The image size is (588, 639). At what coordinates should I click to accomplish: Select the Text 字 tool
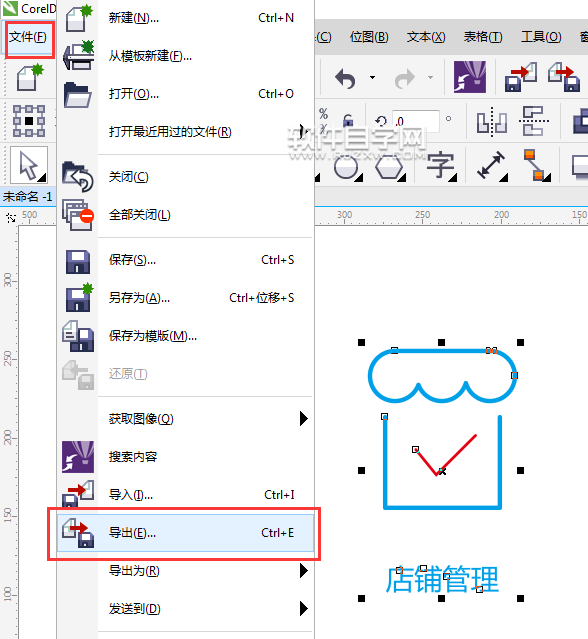pyautogui.click(x=442, y=166)
